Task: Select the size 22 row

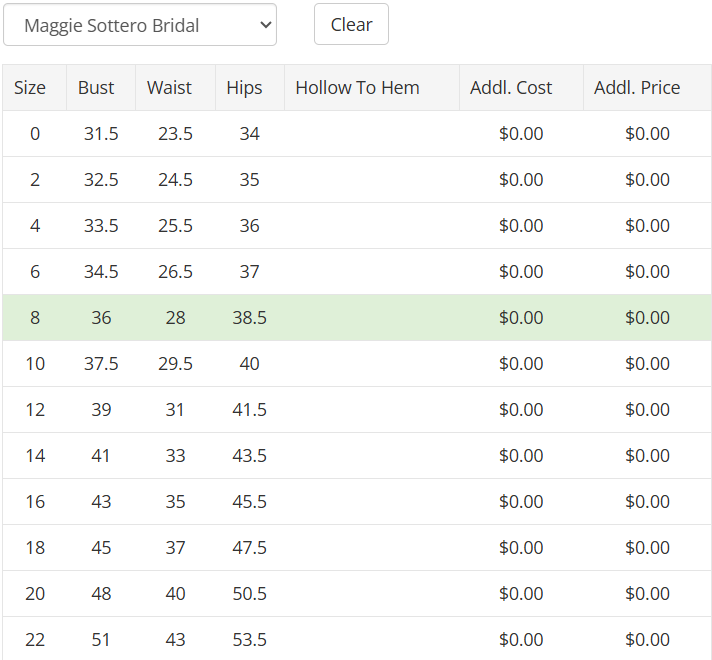Action: 35,639
